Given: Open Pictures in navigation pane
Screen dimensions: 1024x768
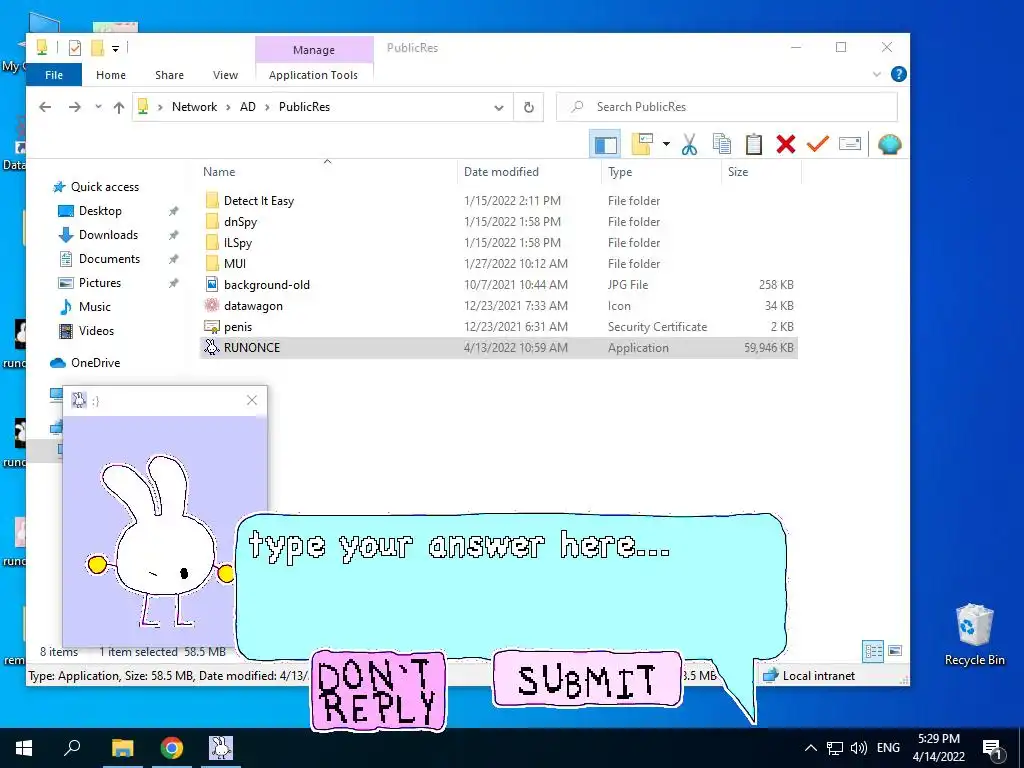Looking at the screenshot, I should [100, 283].
